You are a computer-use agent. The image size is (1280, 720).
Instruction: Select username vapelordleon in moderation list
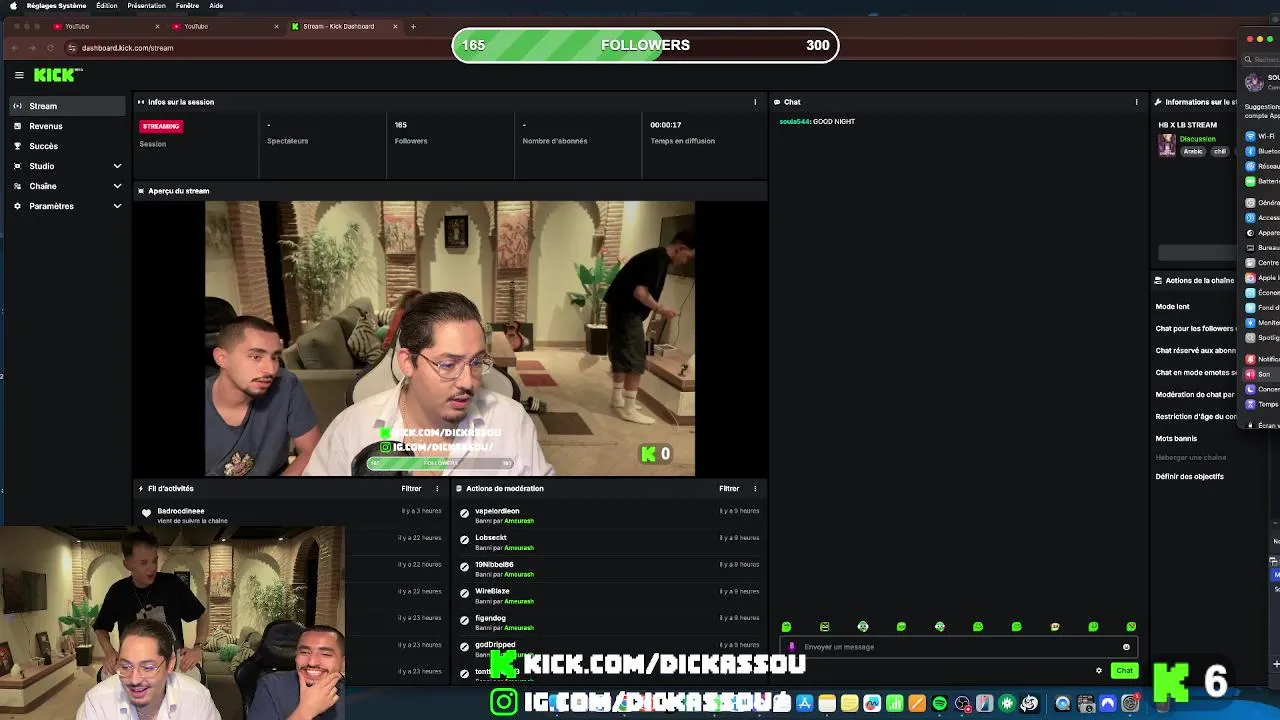pos(497,511)
